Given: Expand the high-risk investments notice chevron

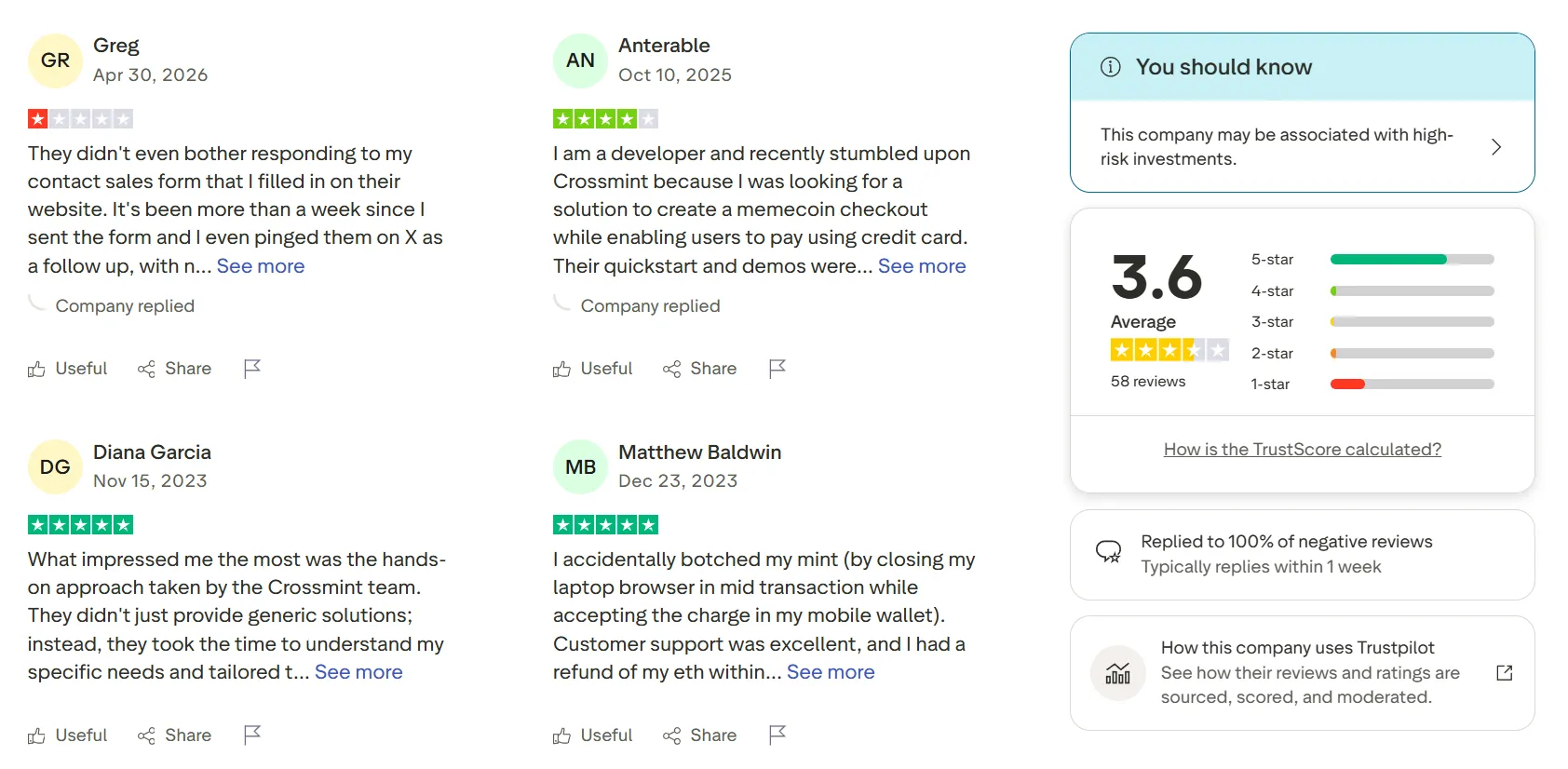Looking at the screenshot, I should (1496, 147).
